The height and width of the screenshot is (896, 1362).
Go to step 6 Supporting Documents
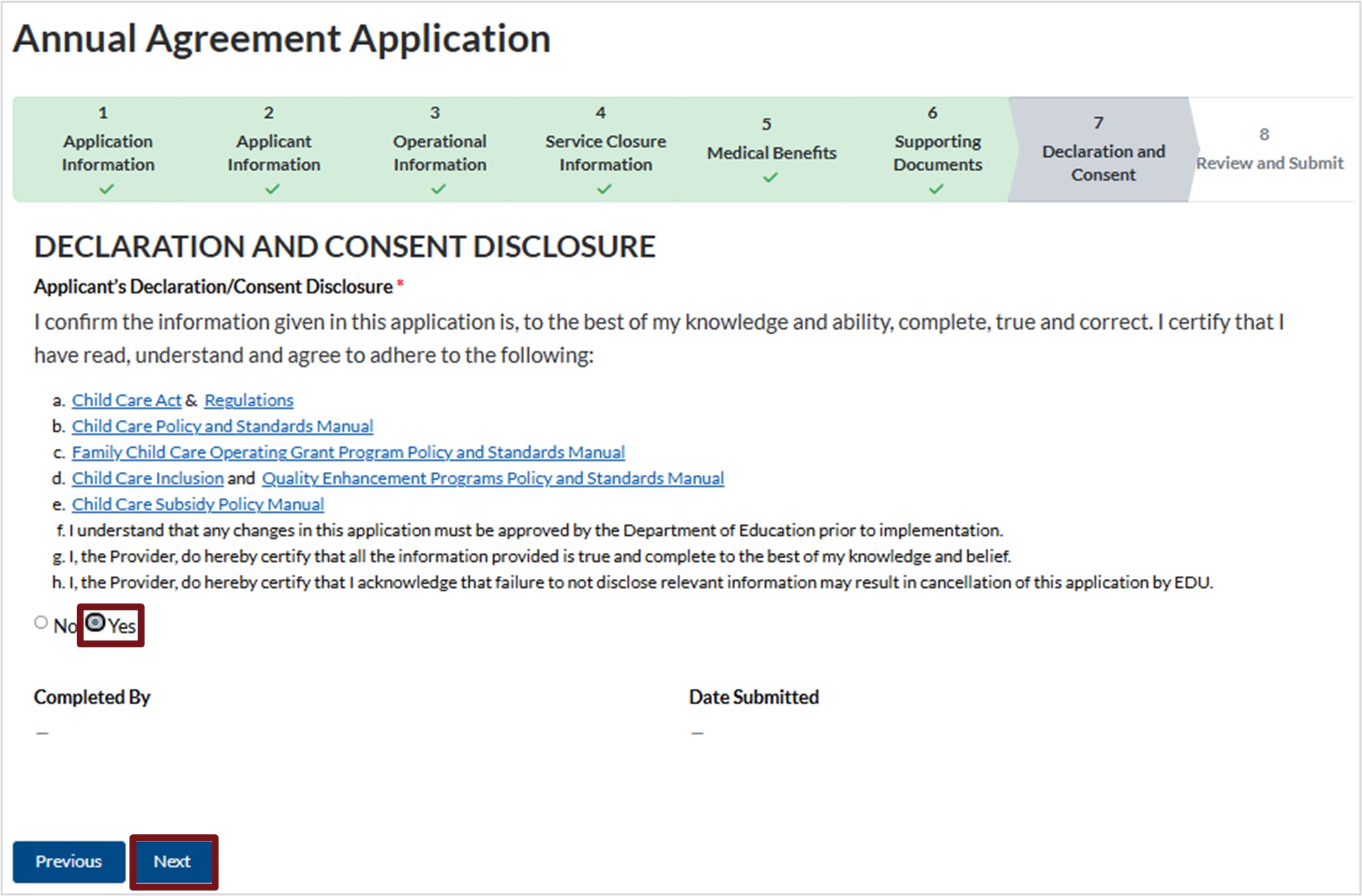coord(937,152)
